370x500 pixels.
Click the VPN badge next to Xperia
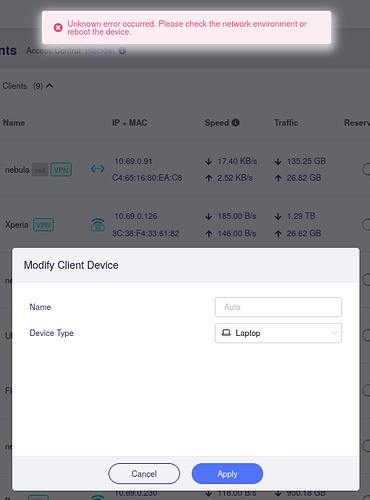pyautogui.click(x=43, y=225)
